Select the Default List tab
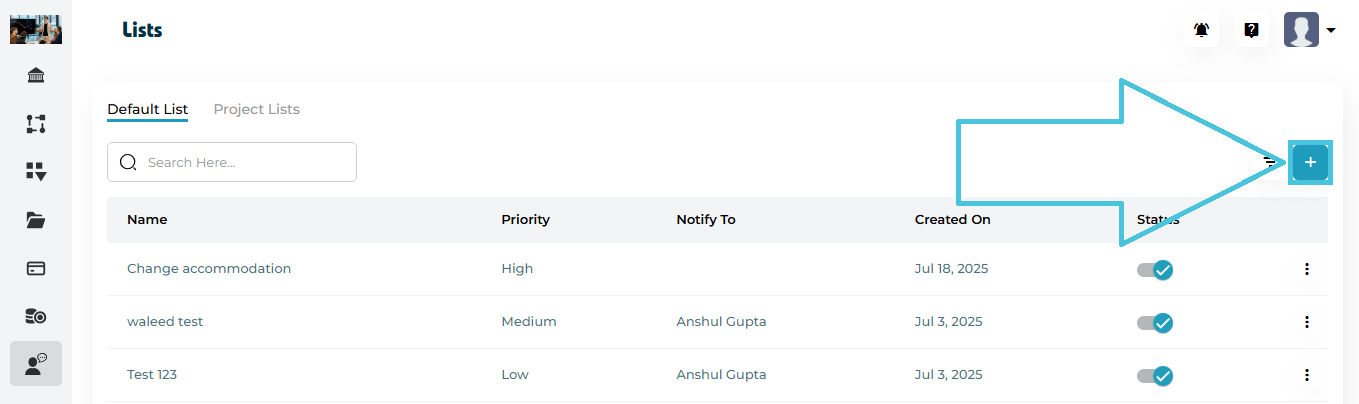1359x404 pixels. [x=147, y=109]
